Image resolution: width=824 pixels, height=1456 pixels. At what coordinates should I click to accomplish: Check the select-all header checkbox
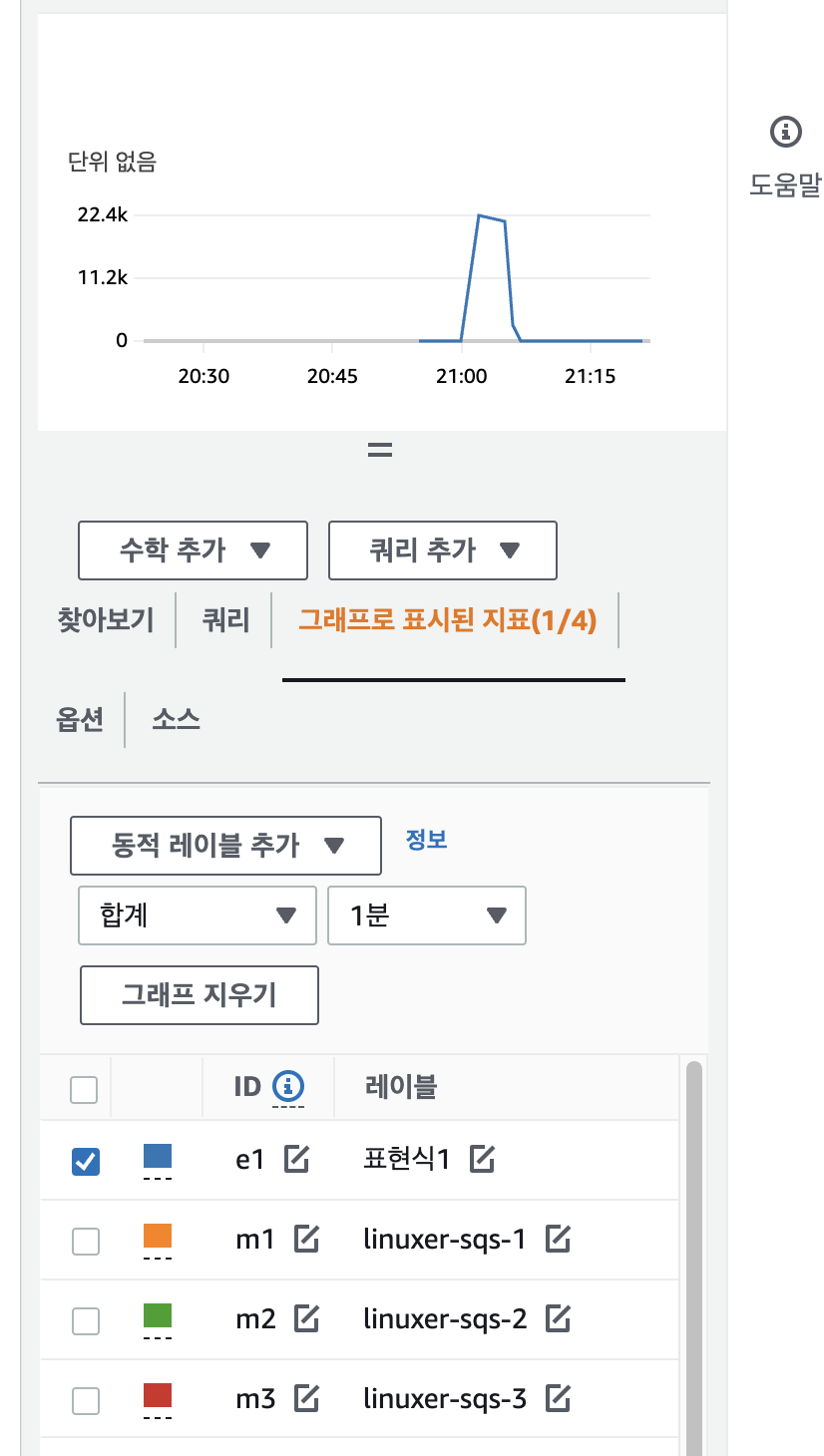84,1089
